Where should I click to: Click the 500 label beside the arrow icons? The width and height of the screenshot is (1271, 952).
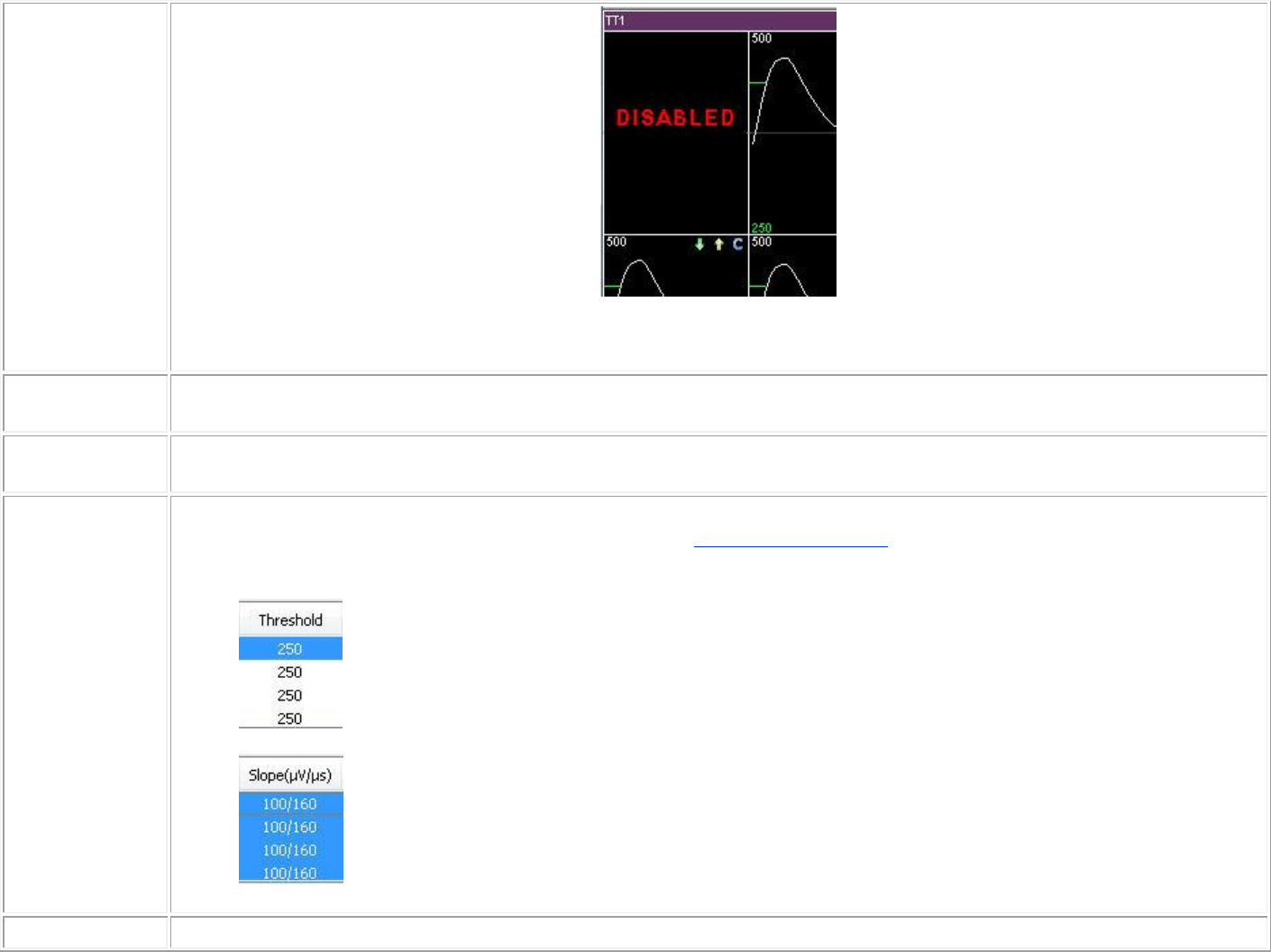(617, 242)
